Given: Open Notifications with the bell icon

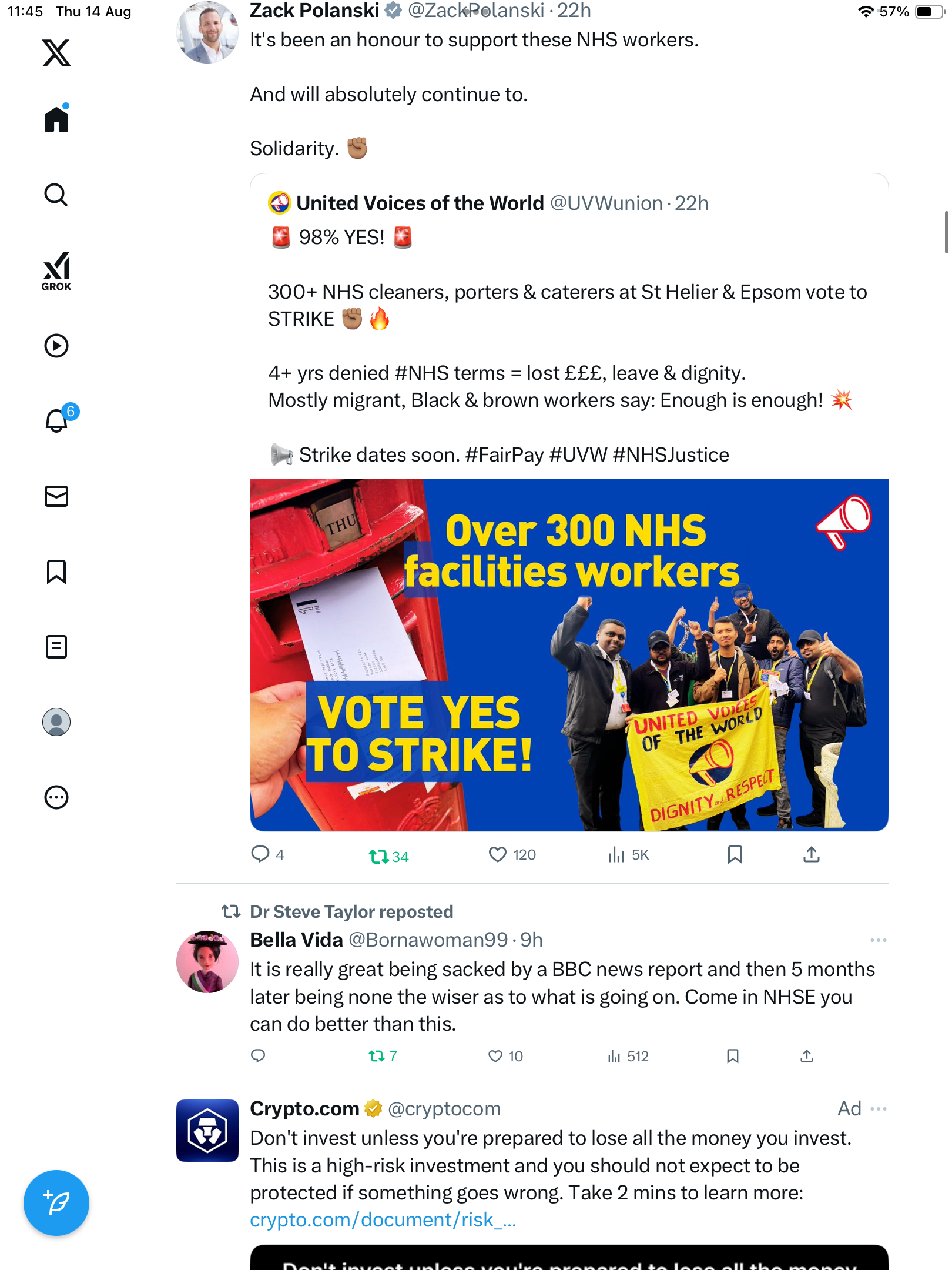Looking at the screenshot, I should pyautogui.click(x=57, y=420).
